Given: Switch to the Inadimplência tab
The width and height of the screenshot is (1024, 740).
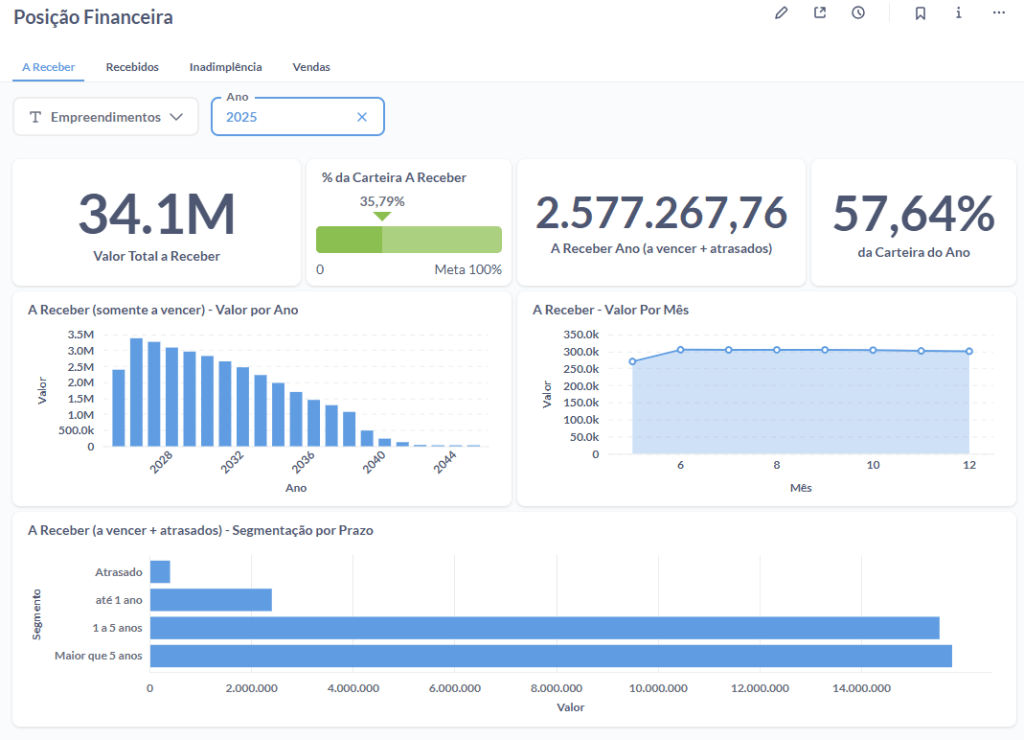Looking at the screenshot, I should click(225, 67).
